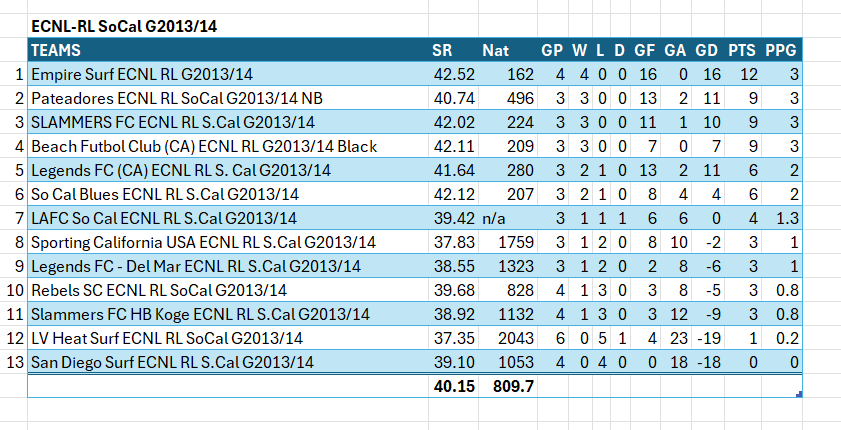Image resolution: width=841 pixels, height=430 pixels.
Task: Click the PTS column header
Action: coord(742,50)
